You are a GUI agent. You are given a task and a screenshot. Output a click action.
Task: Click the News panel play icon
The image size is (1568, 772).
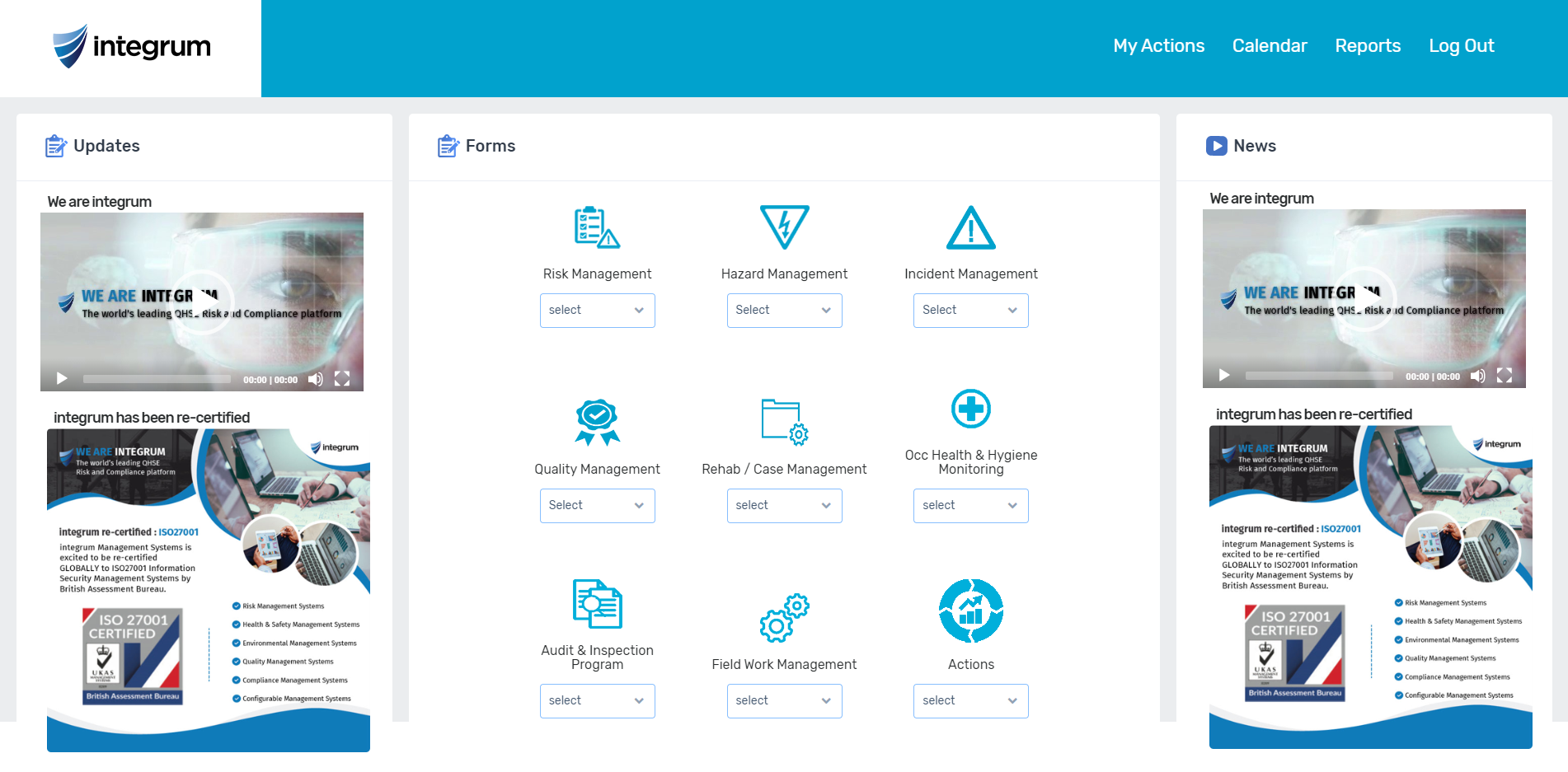coord(1216,146)
